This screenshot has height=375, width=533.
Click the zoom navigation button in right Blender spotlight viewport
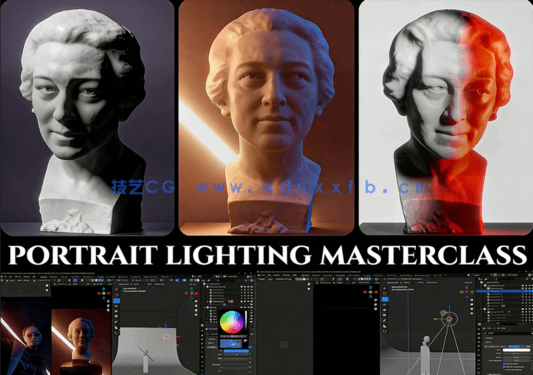click(x=471, y=300)
